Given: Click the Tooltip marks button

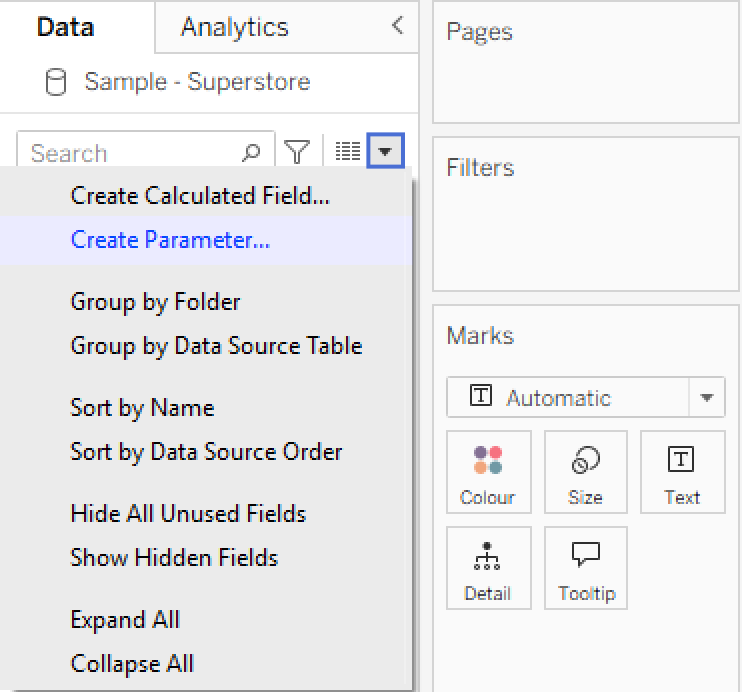Looking at the screenshot, I should coord(586,568).
